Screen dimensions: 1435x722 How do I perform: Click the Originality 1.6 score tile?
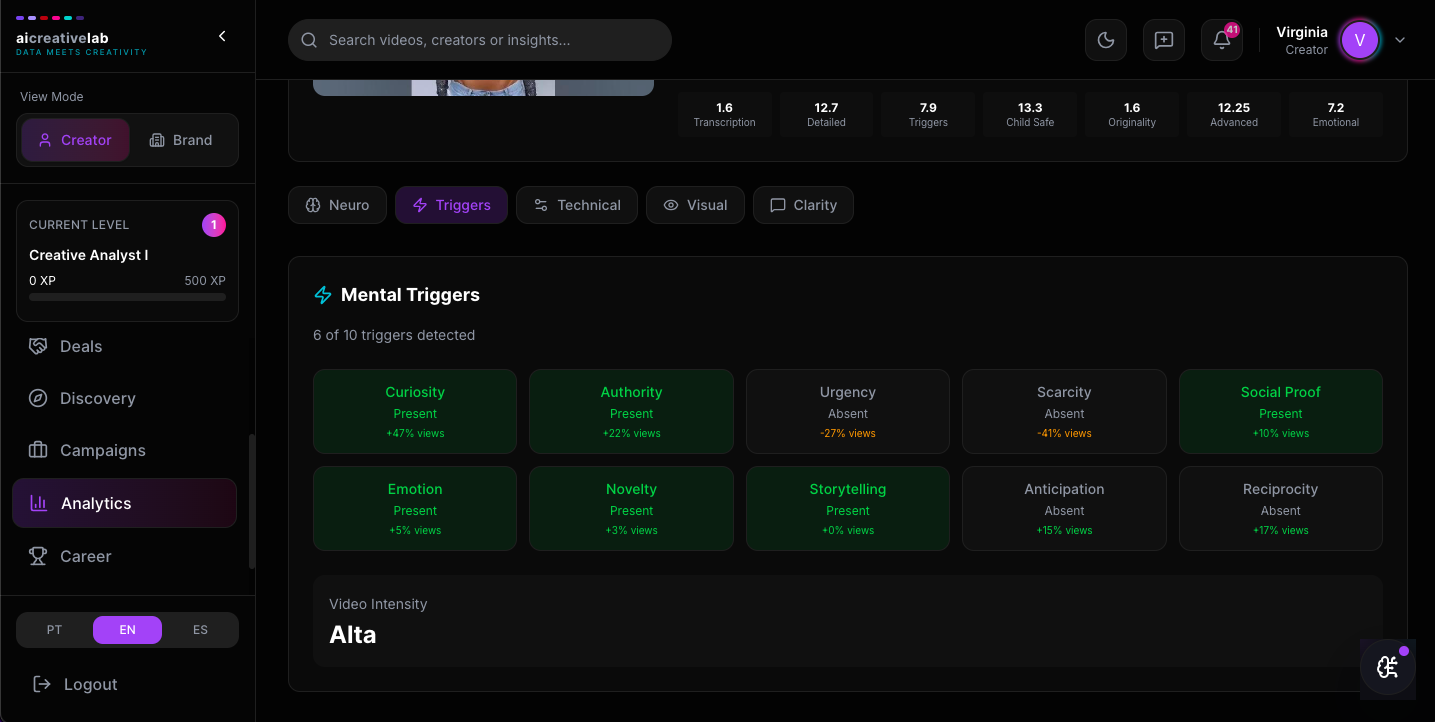1132,114
